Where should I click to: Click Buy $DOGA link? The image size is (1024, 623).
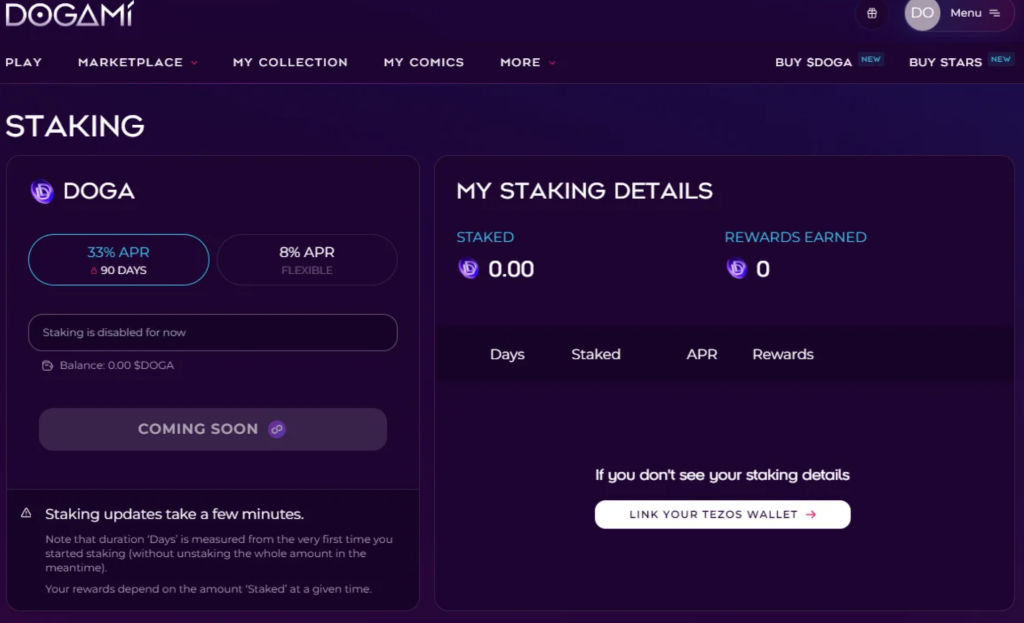814,63
